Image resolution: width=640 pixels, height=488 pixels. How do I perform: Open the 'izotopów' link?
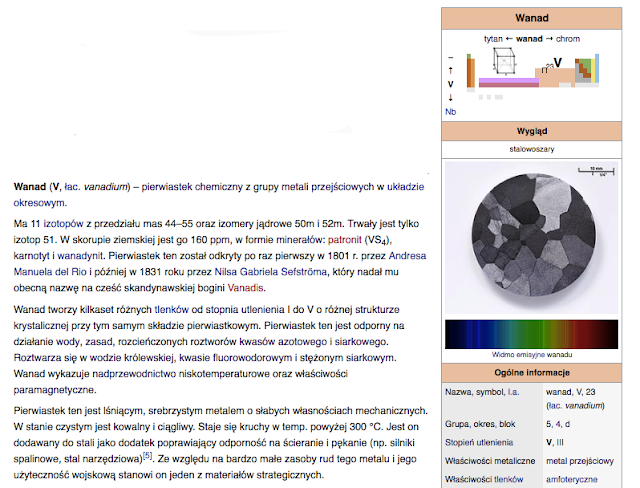point(63,224)
